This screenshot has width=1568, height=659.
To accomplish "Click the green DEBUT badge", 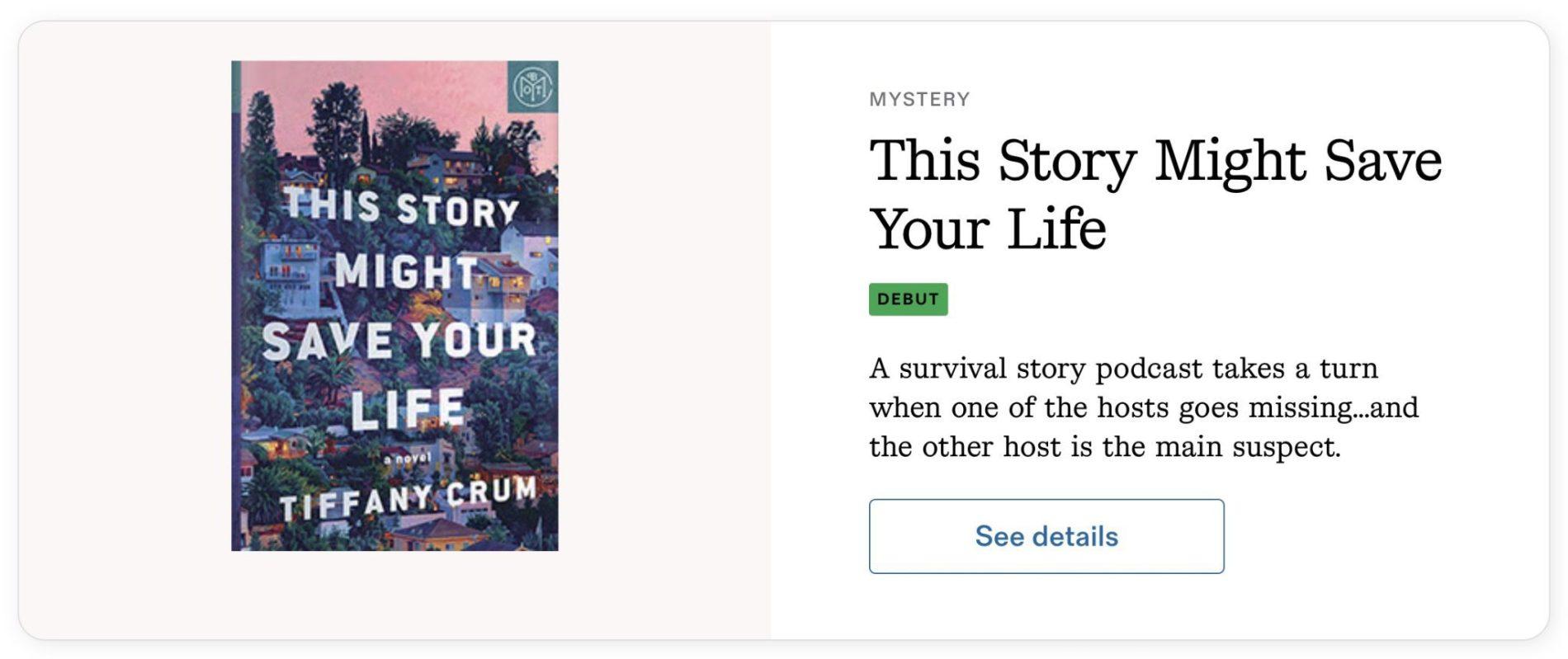I will [908, 299].
